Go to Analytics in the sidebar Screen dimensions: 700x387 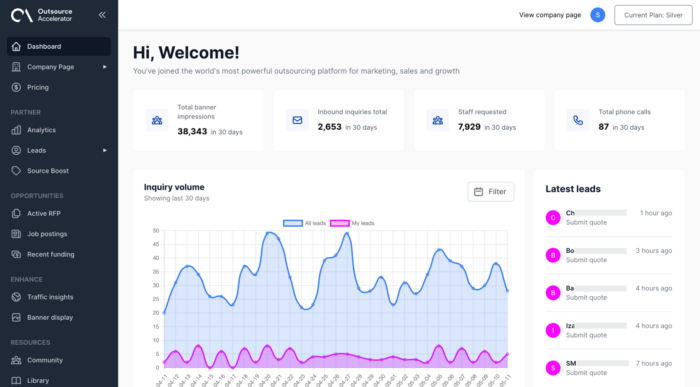[x=59, y=130]
